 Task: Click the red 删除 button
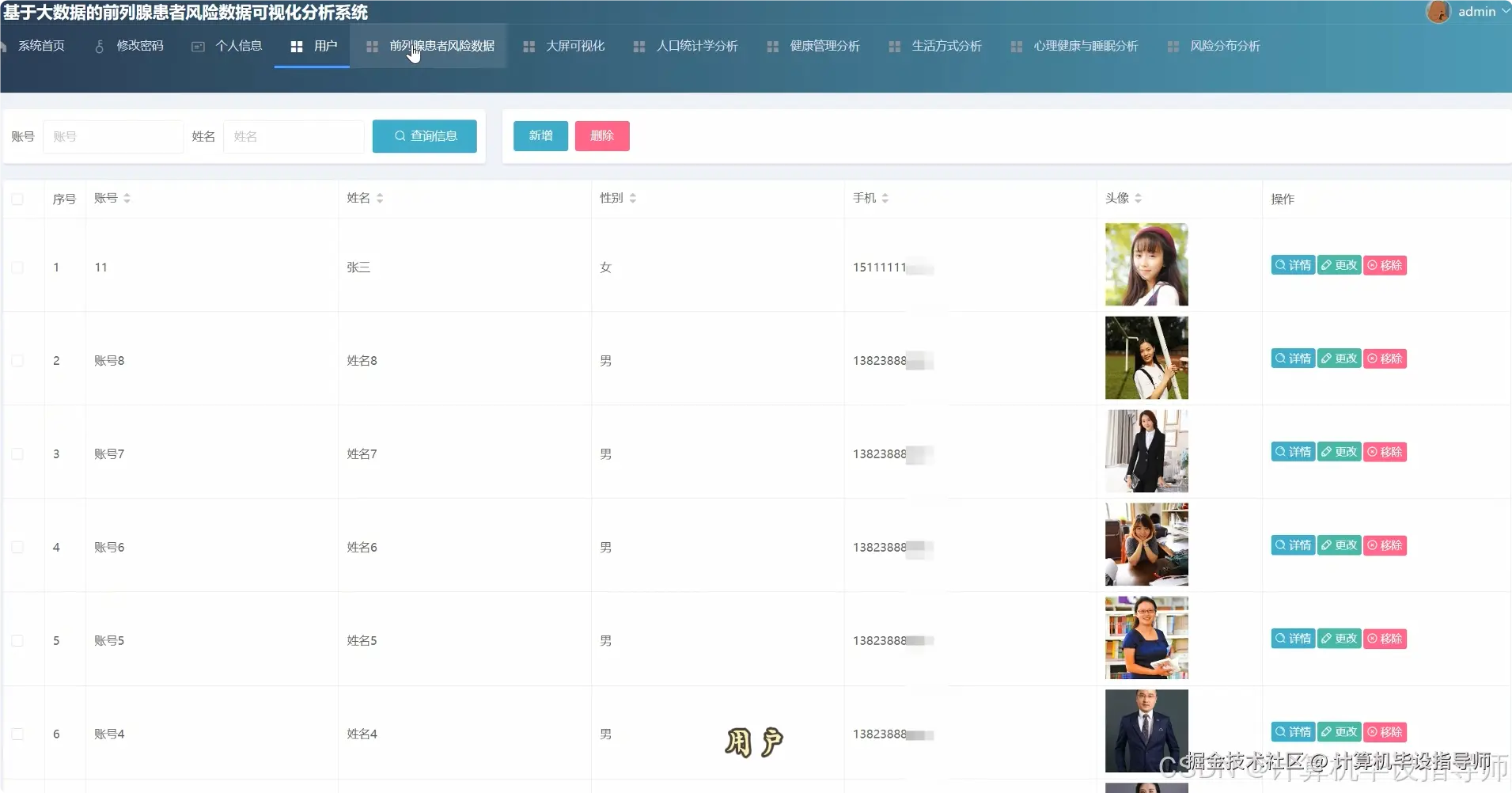tap(602, 135)
